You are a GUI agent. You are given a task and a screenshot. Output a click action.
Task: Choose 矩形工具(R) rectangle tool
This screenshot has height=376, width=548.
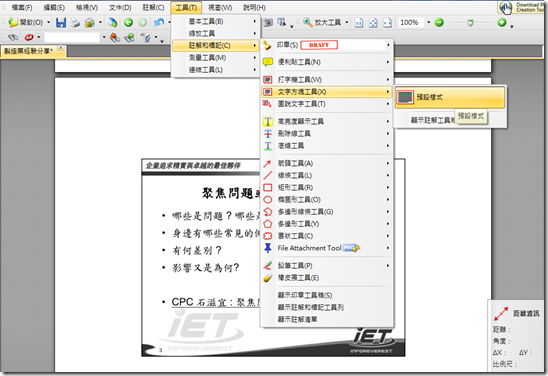(327, 188)
